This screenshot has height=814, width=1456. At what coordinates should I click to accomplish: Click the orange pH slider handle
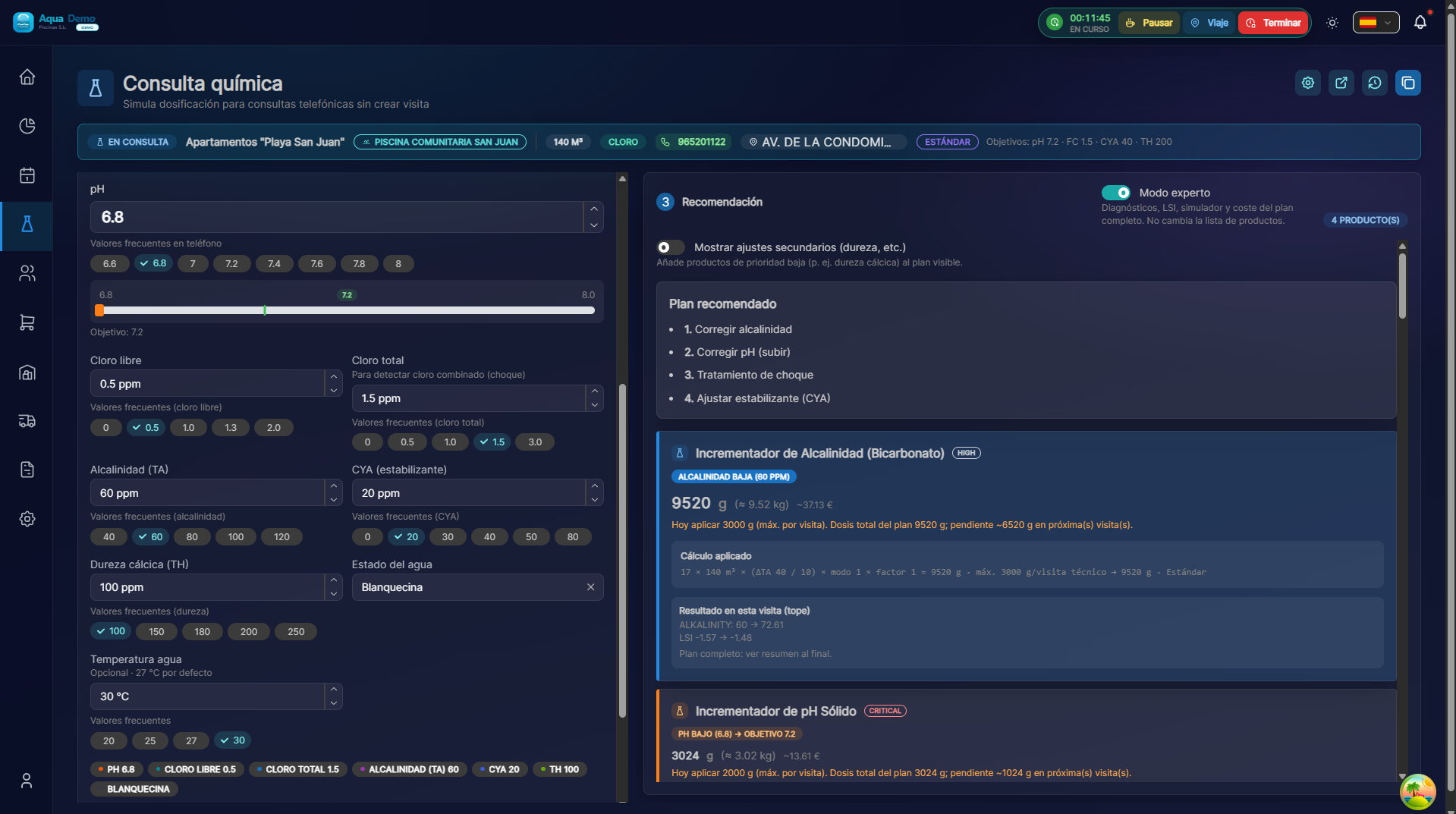[x=99, y=310]
